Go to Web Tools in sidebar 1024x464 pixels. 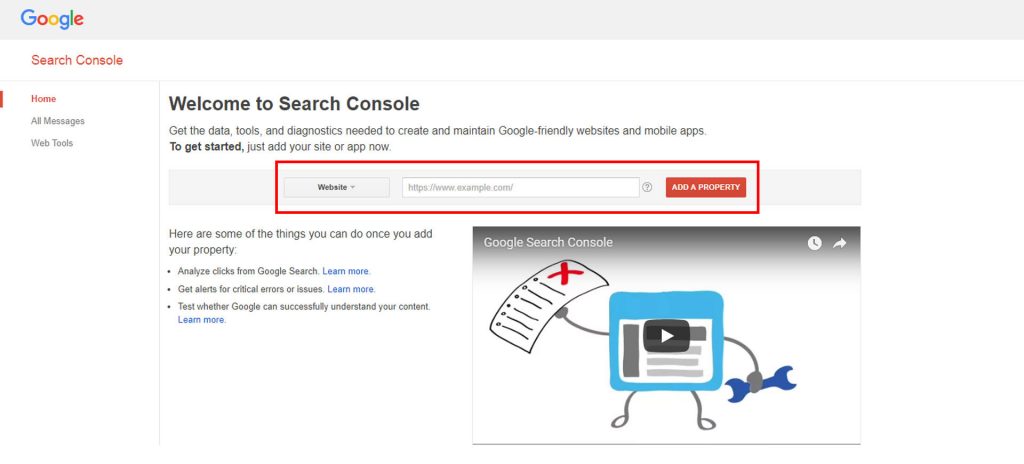52,143
